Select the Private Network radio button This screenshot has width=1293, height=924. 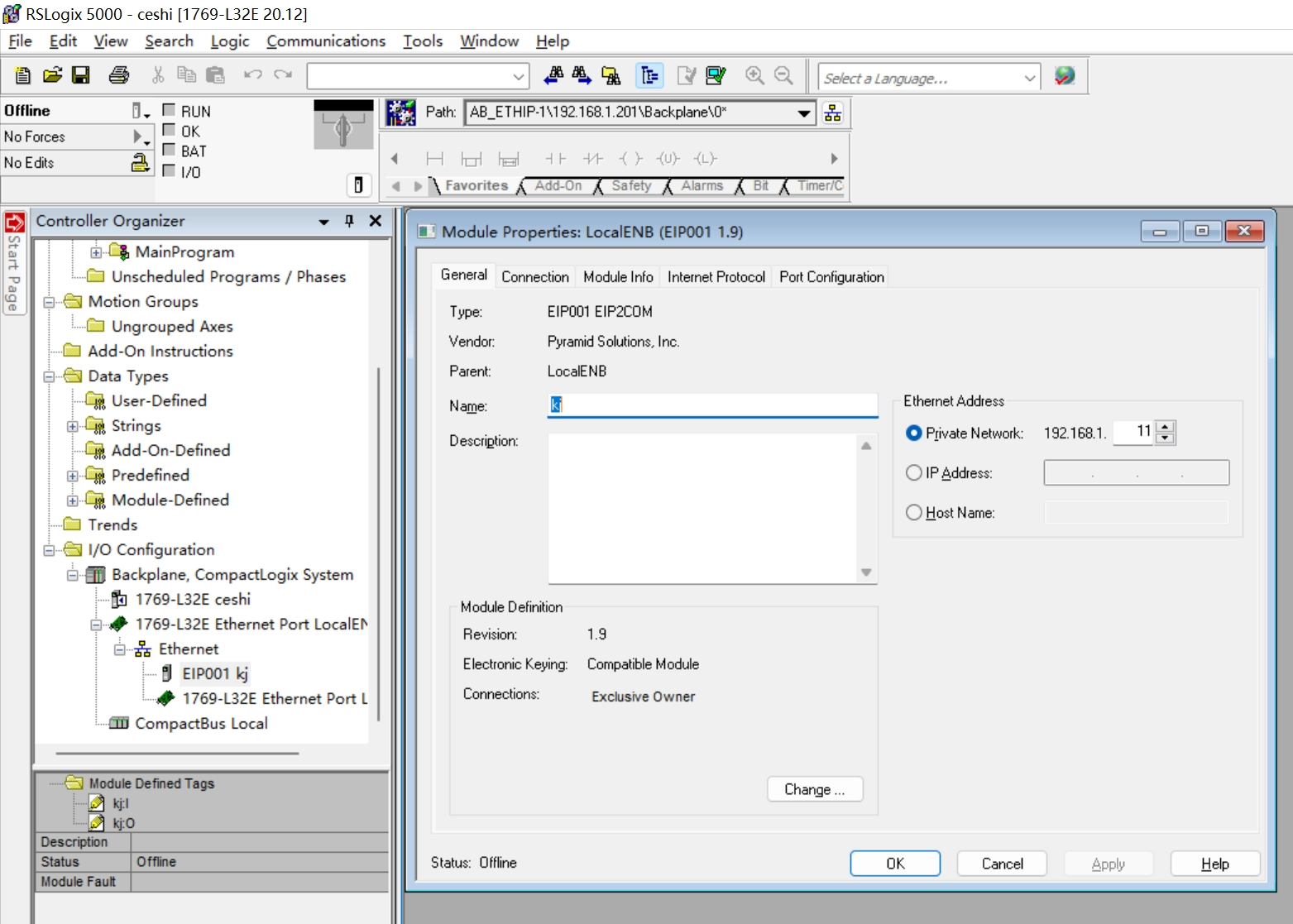click(914, 433)
